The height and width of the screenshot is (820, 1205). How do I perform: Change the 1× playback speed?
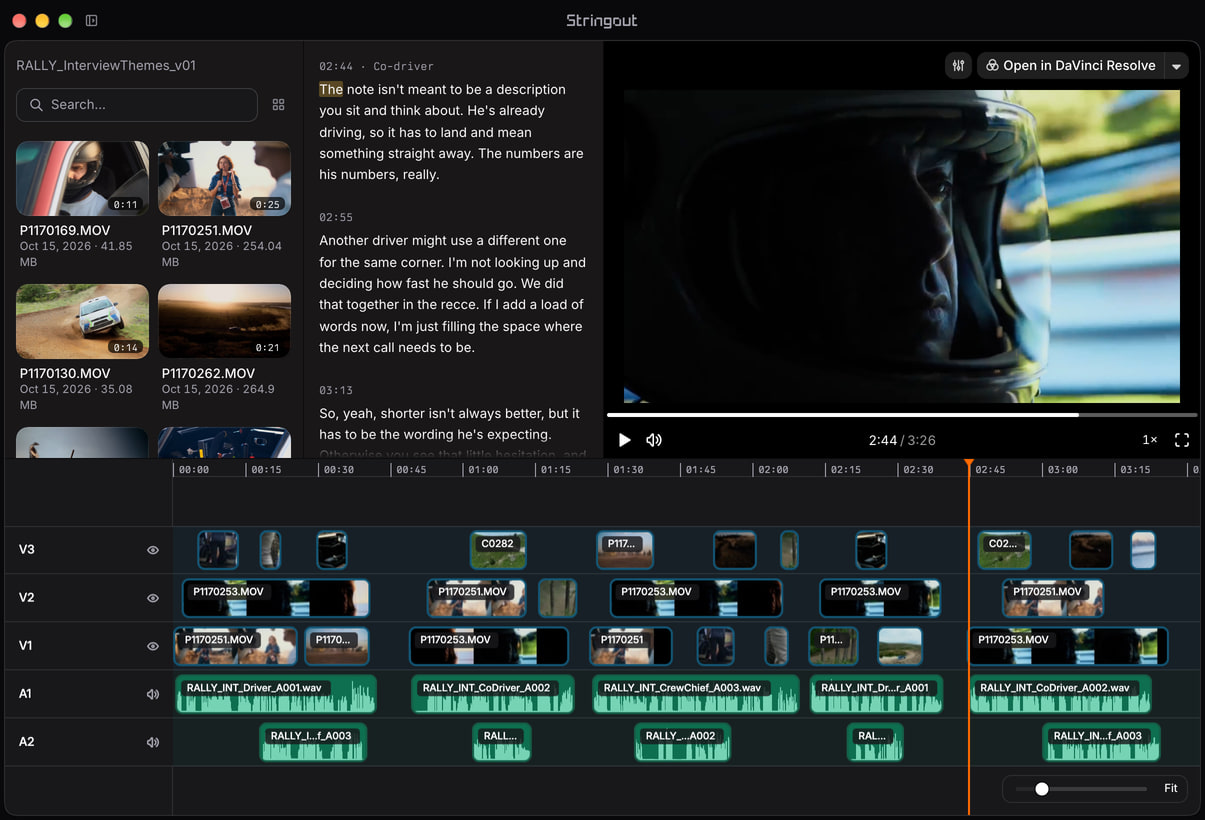click(1150, 440)
